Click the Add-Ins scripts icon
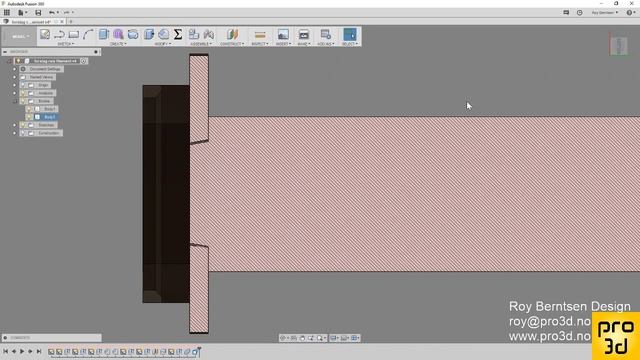Screen dimensions: 640x360 [325, 34]
